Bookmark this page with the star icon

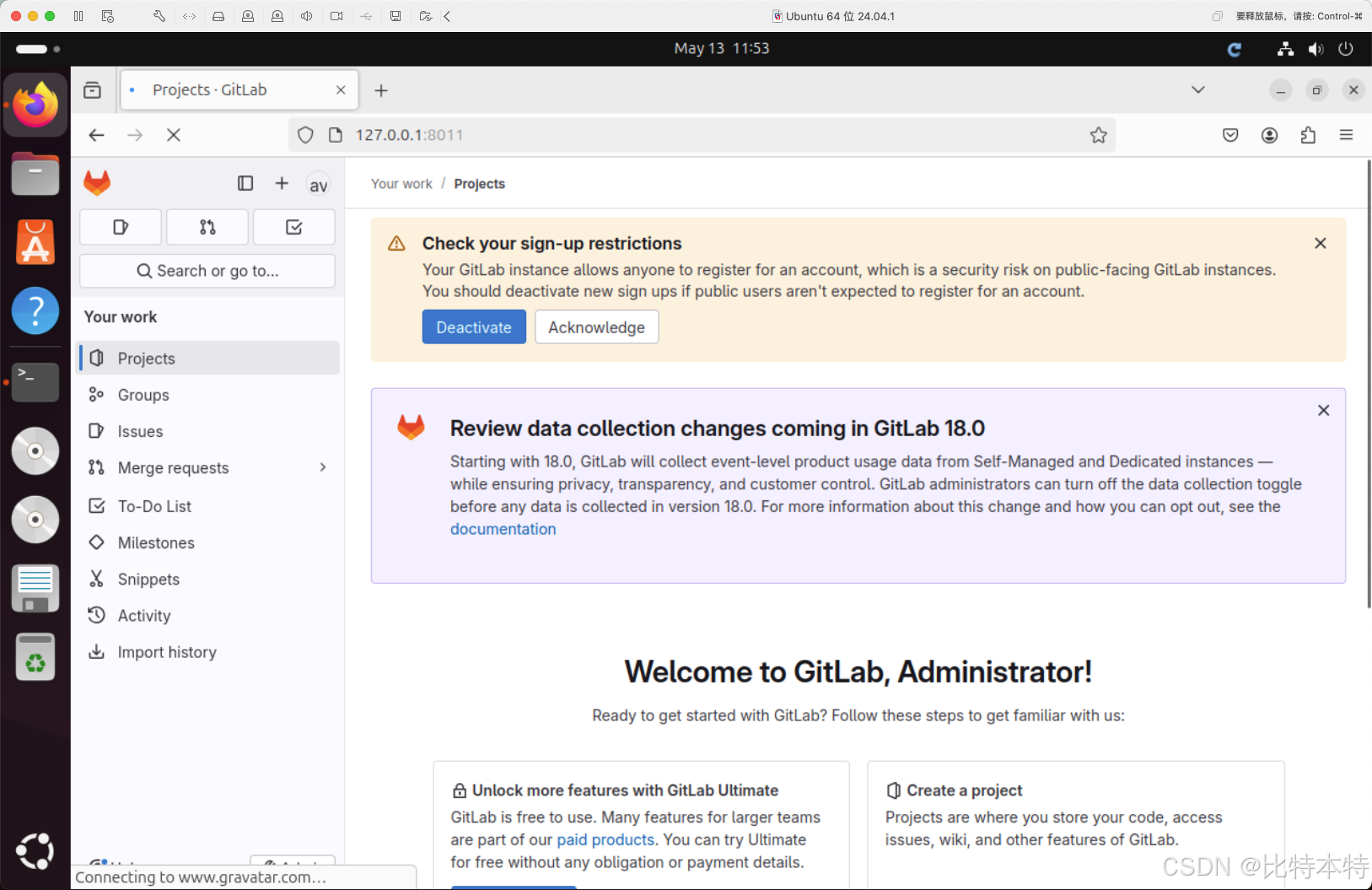point(1098,135)
